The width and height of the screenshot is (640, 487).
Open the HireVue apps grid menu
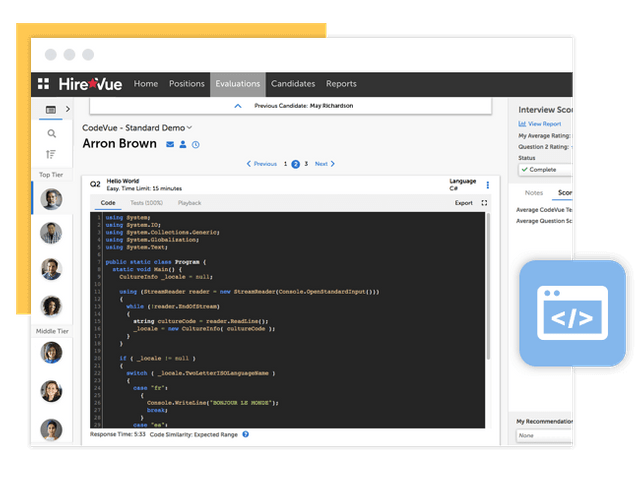44,84
